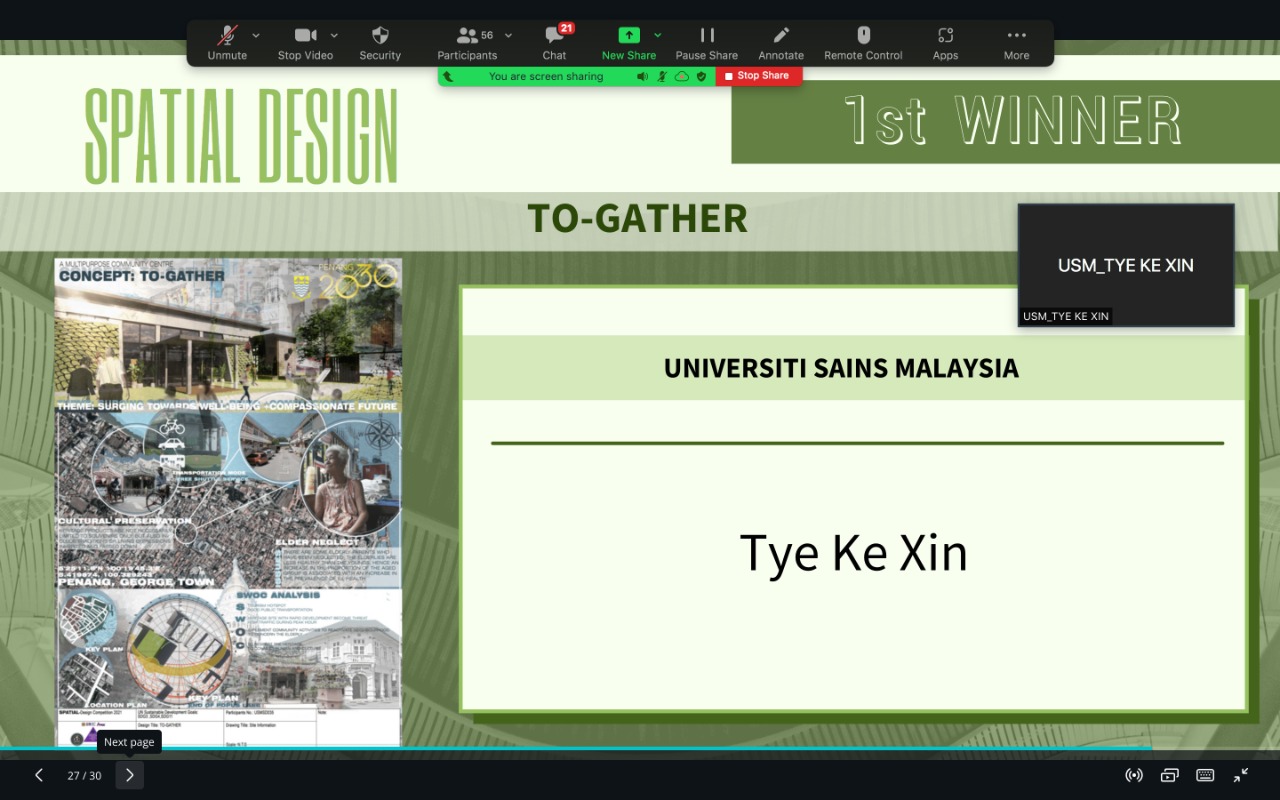Go to next page arrow

click(x=129, y=775)
